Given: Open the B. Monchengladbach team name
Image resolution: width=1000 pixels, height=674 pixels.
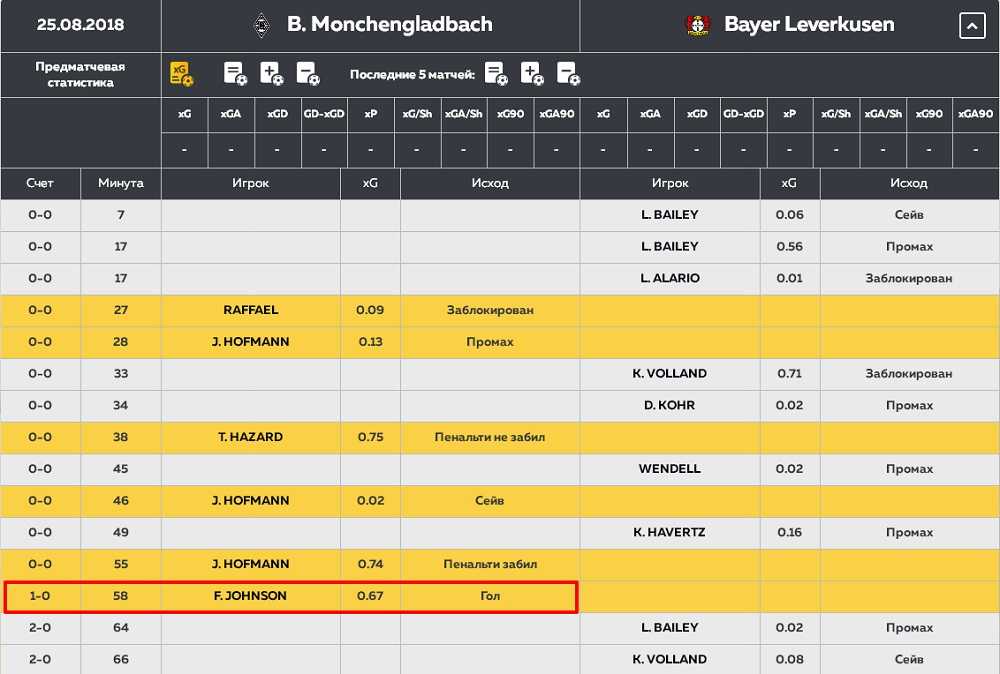Looking at the screenshot, I should (389, 25).
